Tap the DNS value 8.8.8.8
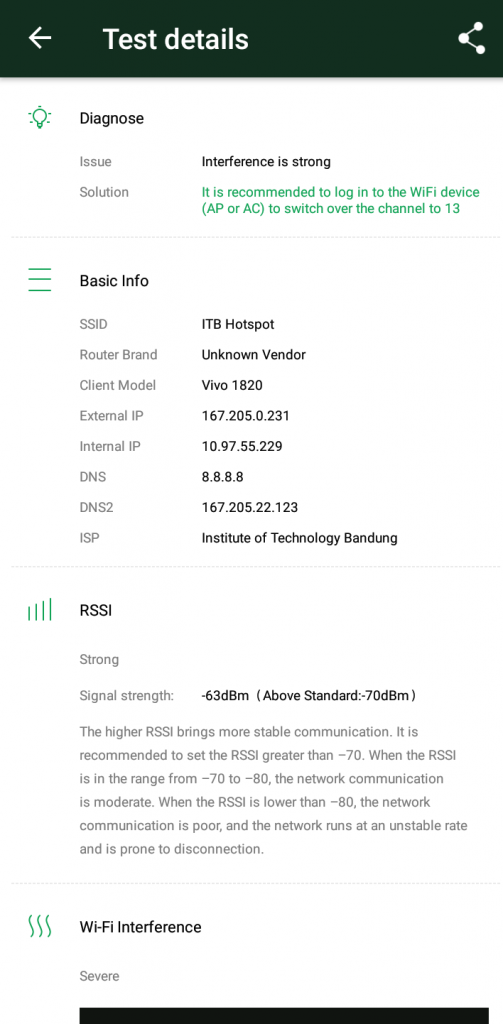 pos(223,477)
